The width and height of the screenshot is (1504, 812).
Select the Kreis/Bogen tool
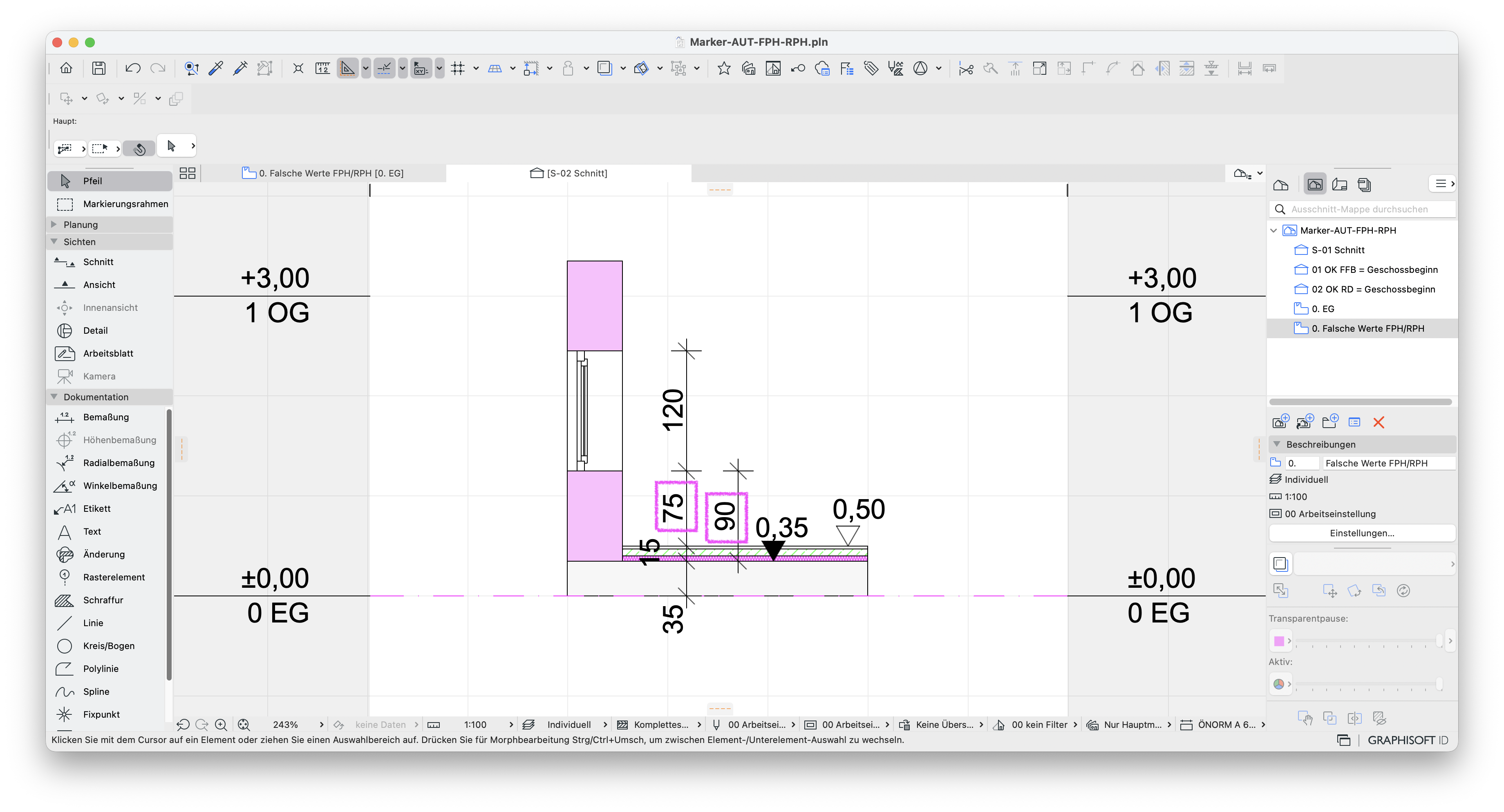[x=109, y=646]
